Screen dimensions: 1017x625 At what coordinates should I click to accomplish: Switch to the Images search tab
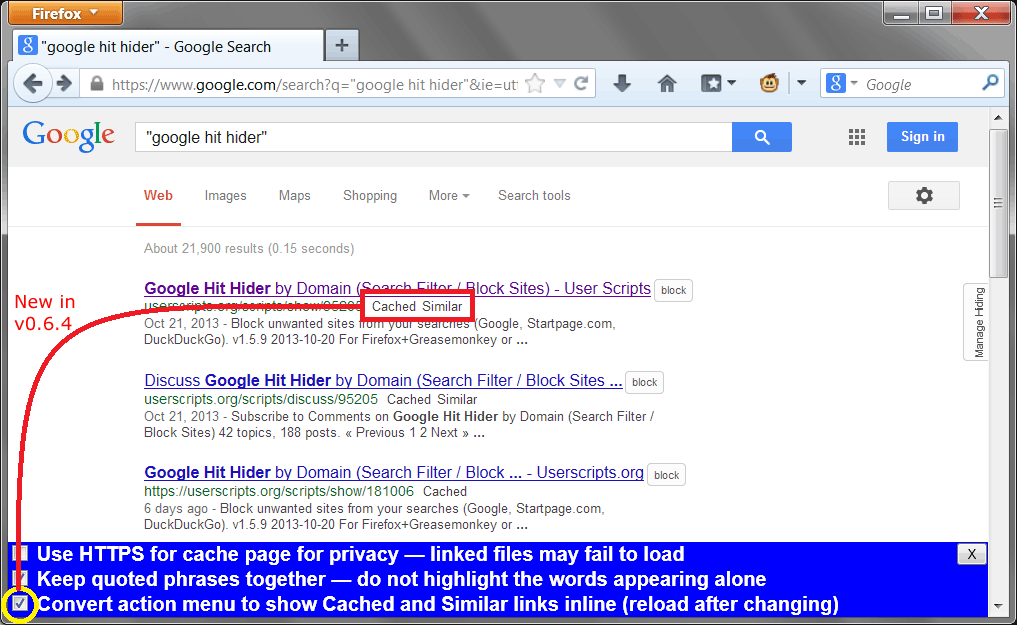pos(225,196)
